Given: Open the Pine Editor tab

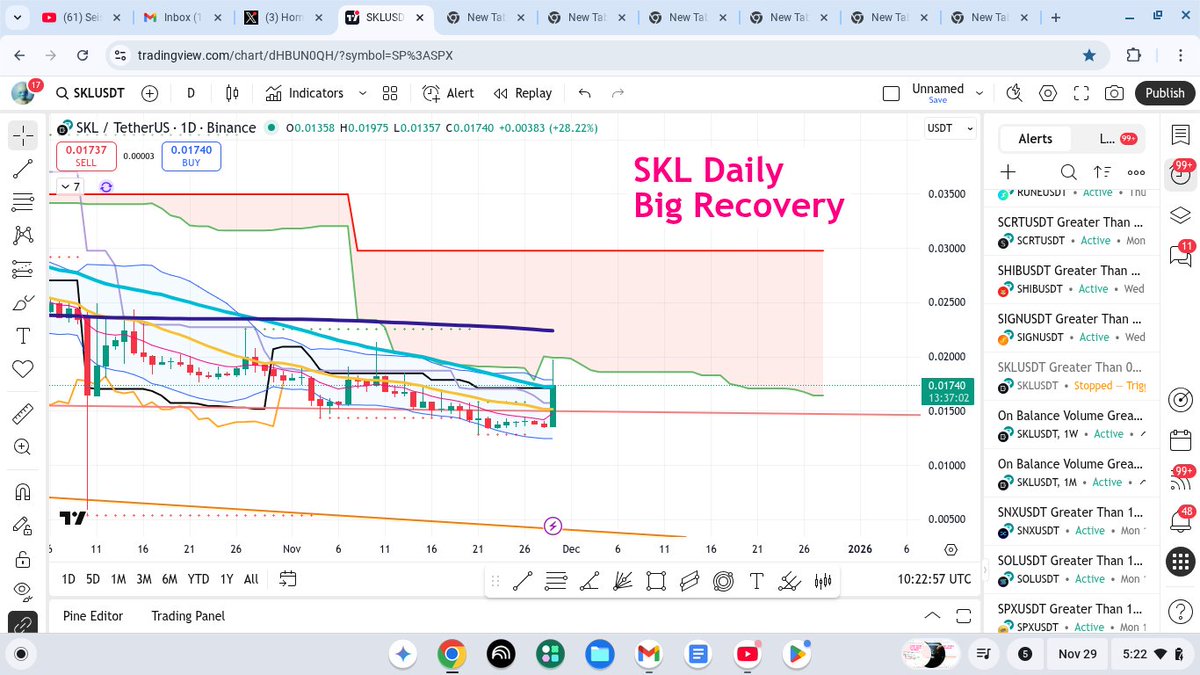Looking at the screenshot, I should (x=93, y=616).
